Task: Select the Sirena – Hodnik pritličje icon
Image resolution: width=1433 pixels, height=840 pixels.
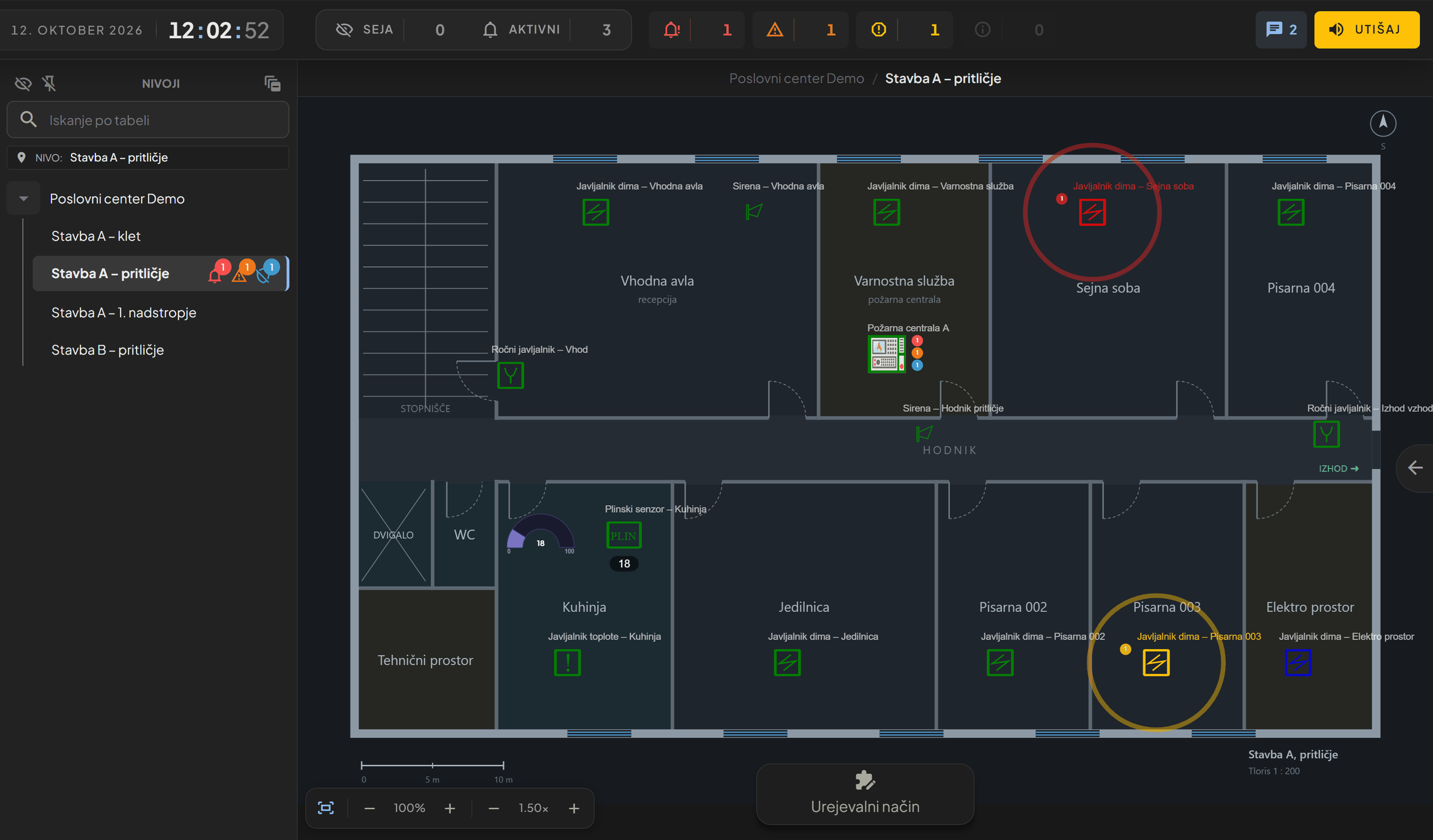Action: (924, 433)
